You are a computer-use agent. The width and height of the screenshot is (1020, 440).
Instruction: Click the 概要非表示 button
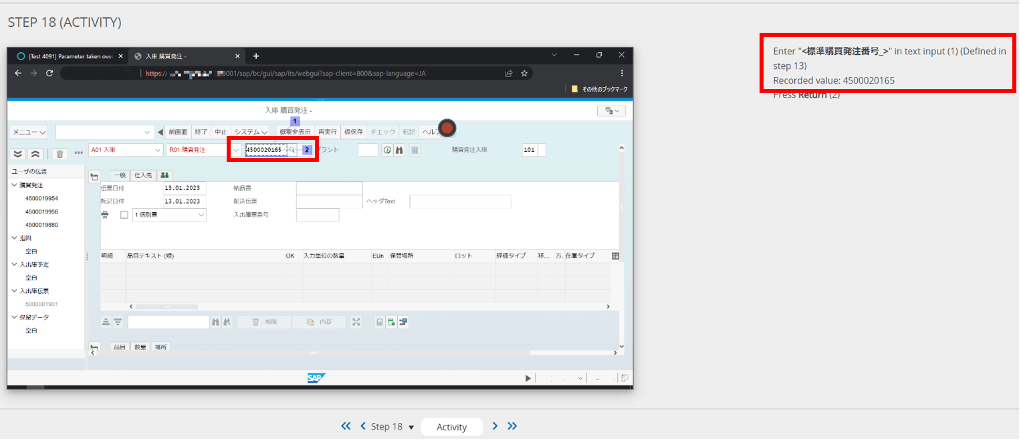(295, 131)
